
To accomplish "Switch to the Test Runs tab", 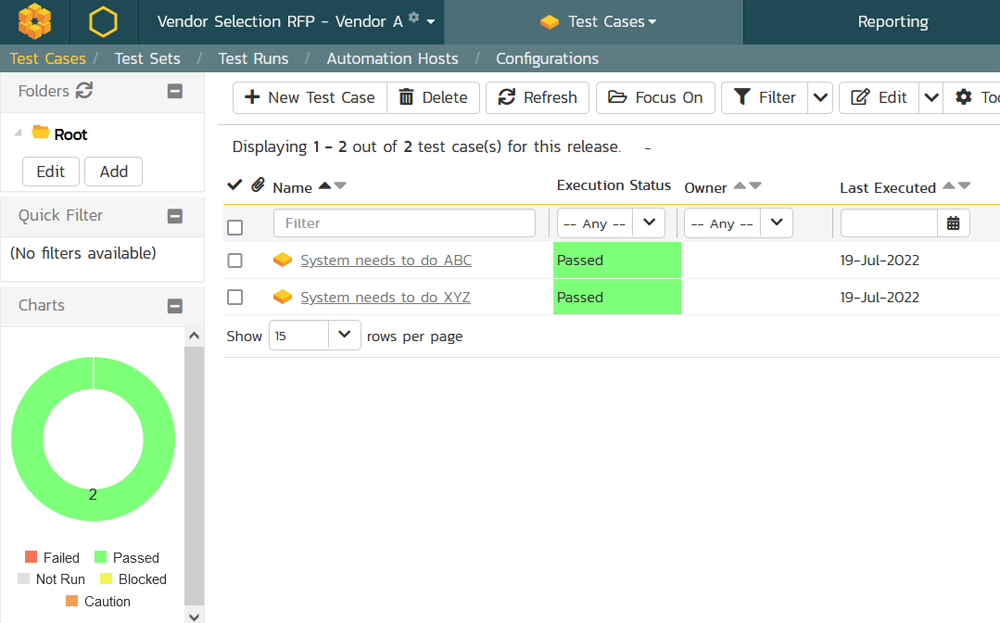I will point(253,58).
